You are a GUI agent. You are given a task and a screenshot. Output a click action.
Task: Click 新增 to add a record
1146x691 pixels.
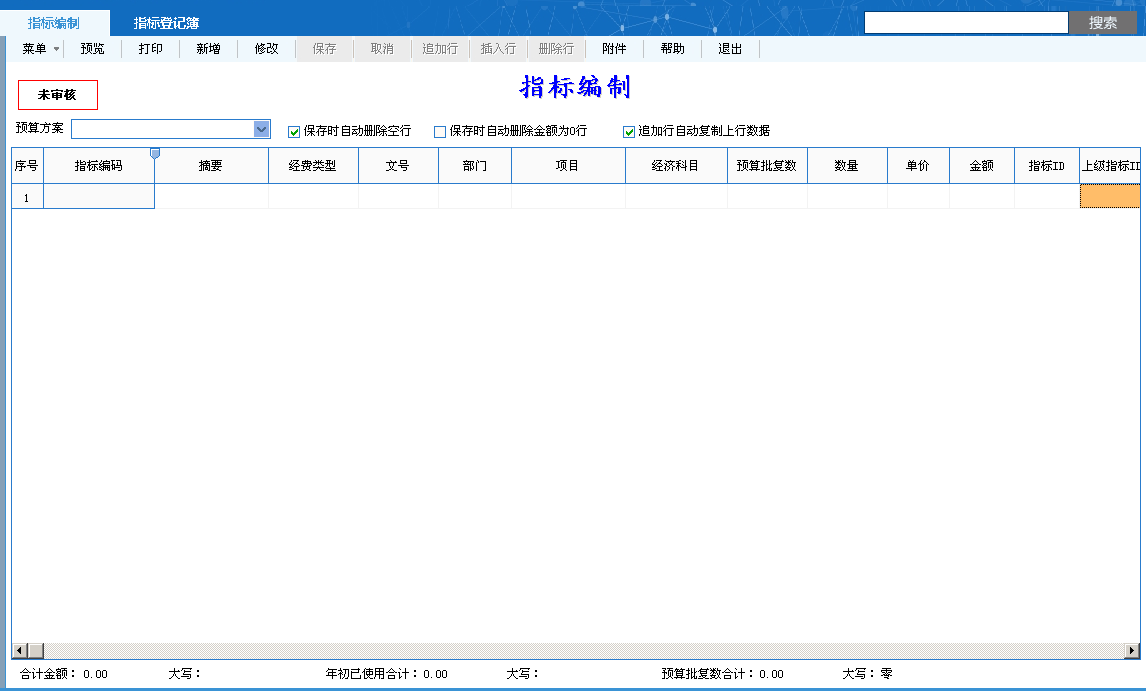(208, 49)
